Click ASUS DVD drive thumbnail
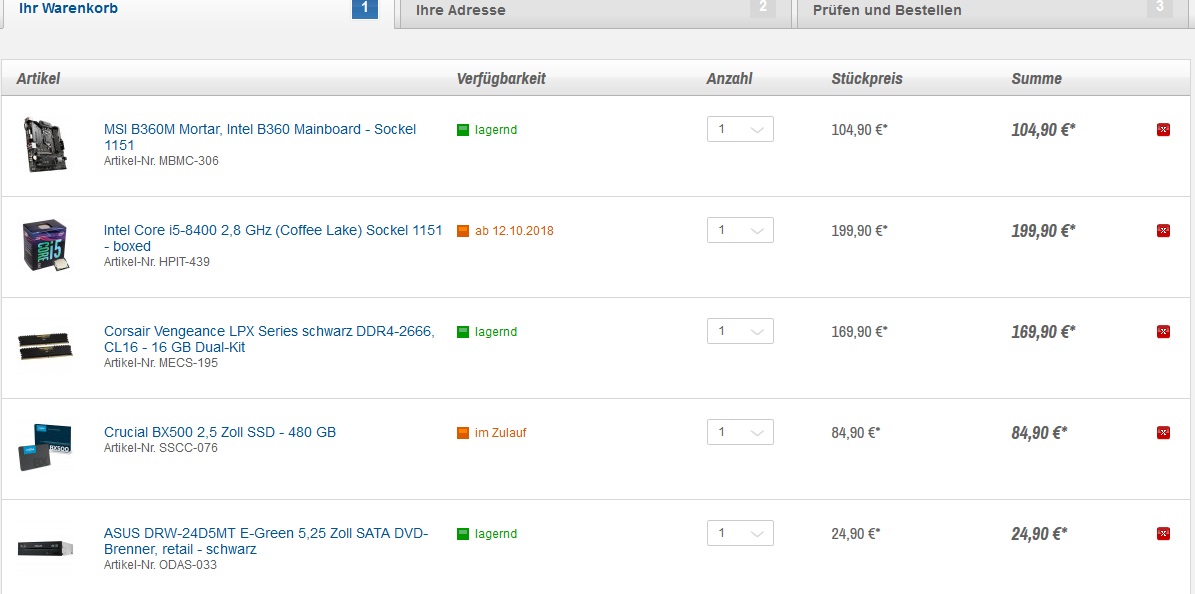The height and width of the screenshot is (594, 1195). (46, 548)
